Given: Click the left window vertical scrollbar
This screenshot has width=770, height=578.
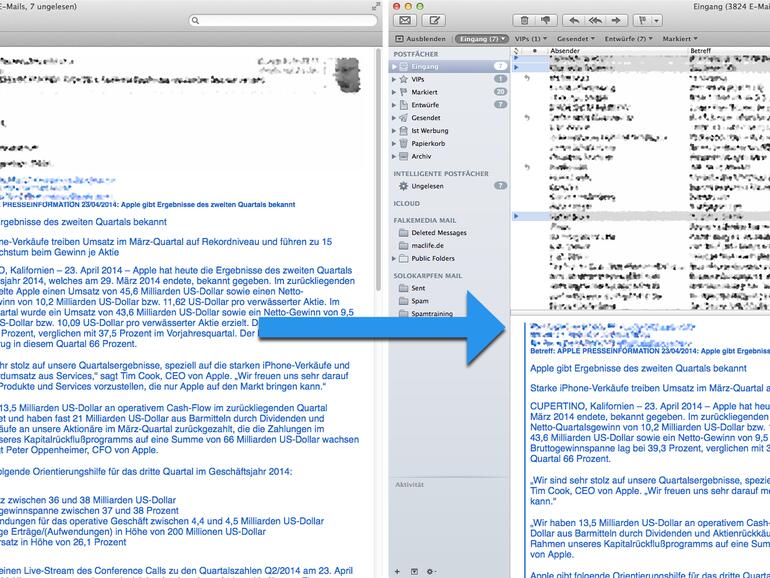Looking at the screenshot, I should point(379,169).
